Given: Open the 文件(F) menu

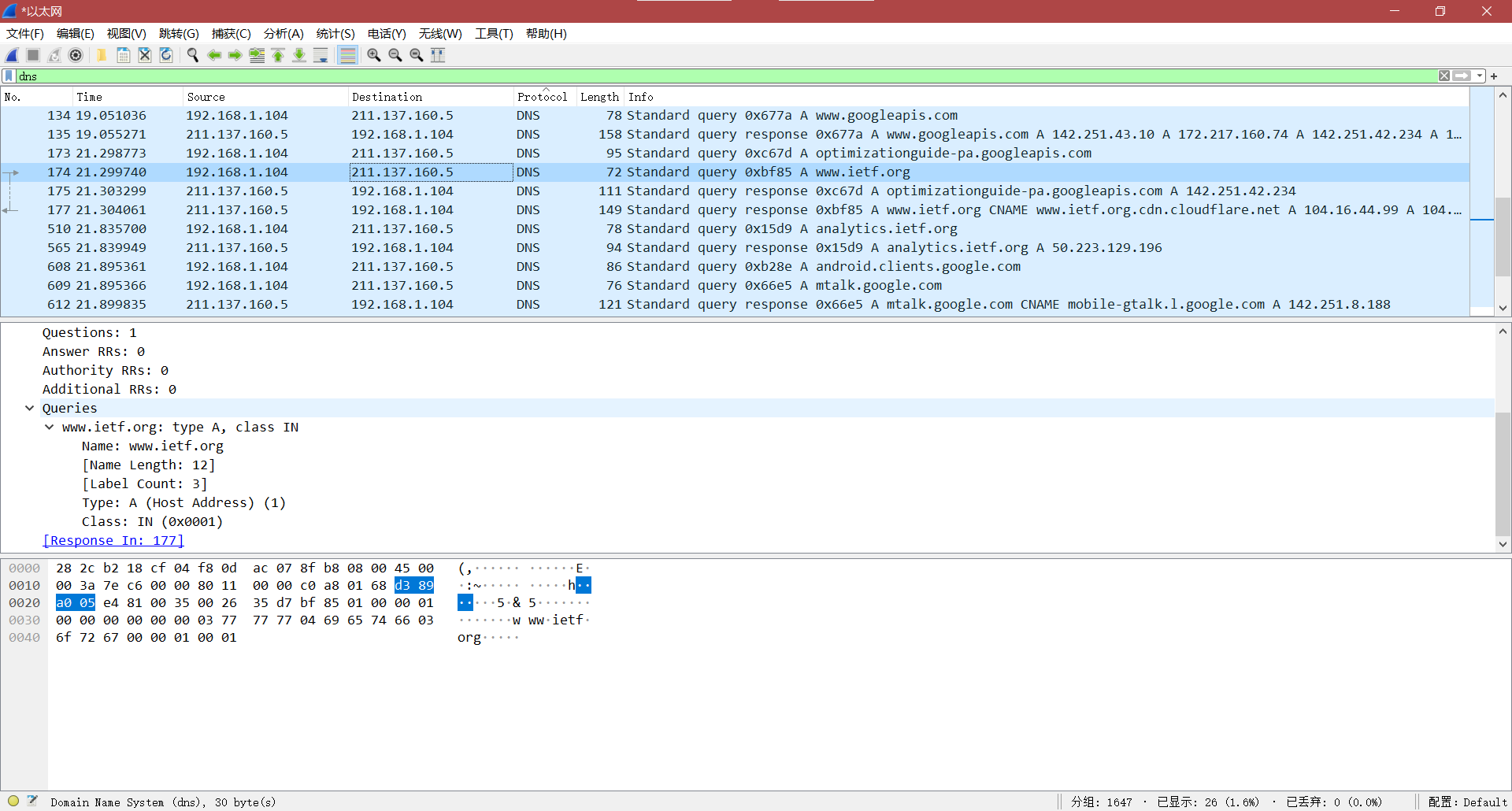Looking at the screenshot, I should click(25, 34).
